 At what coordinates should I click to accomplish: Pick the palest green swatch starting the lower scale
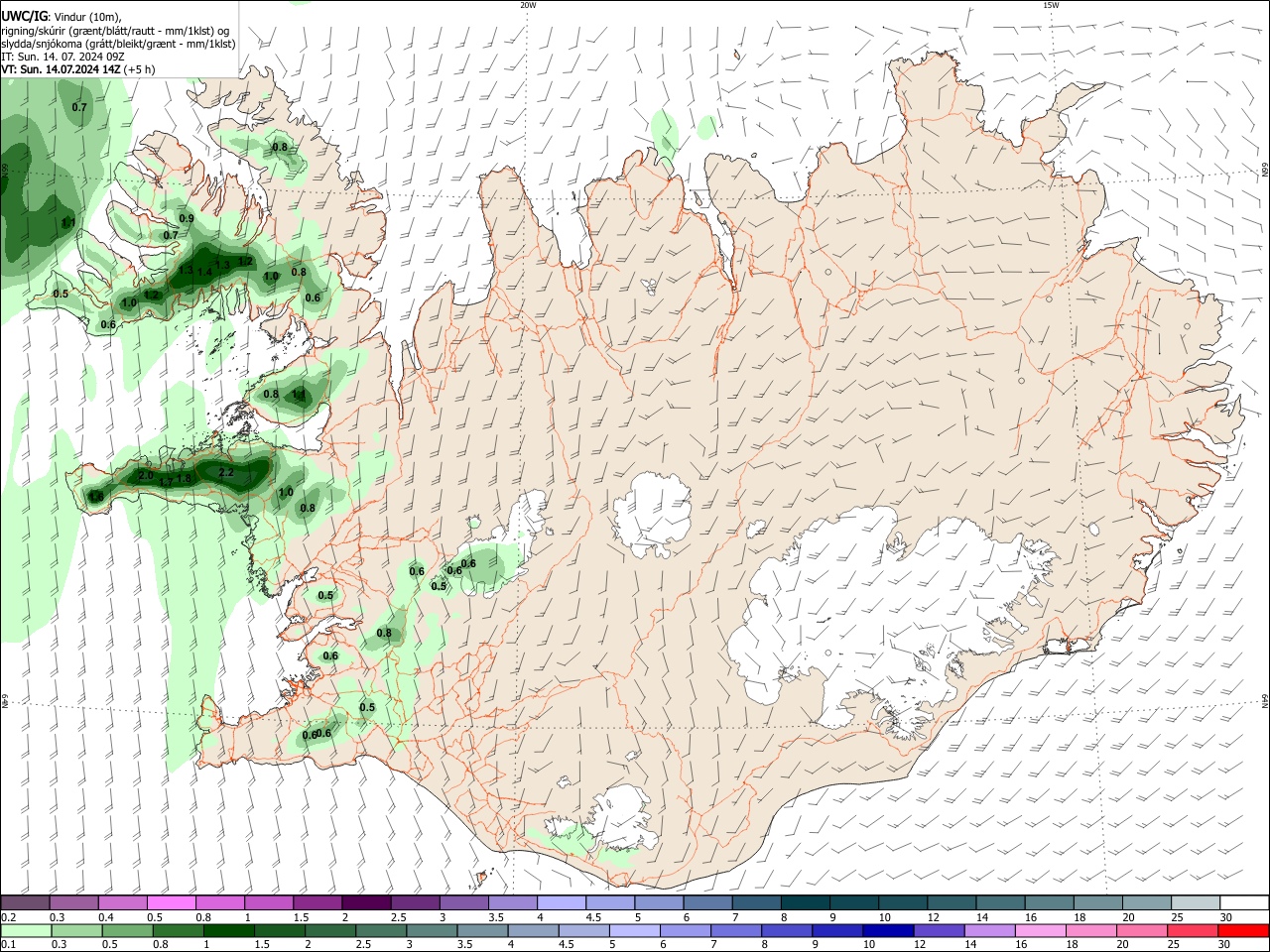pos(26,930)
